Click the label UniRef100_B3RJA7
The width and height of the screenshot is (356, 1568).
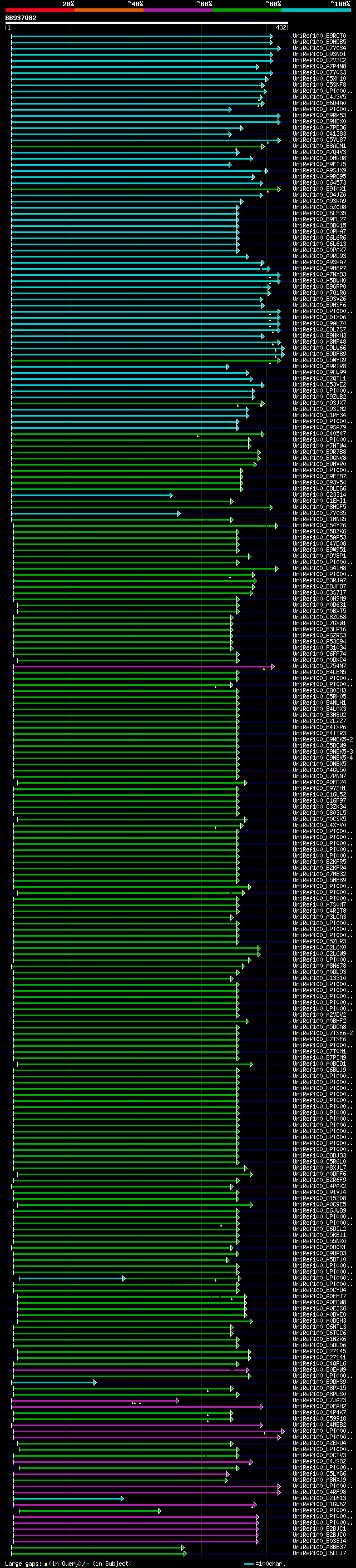click(x=319, y=581)
